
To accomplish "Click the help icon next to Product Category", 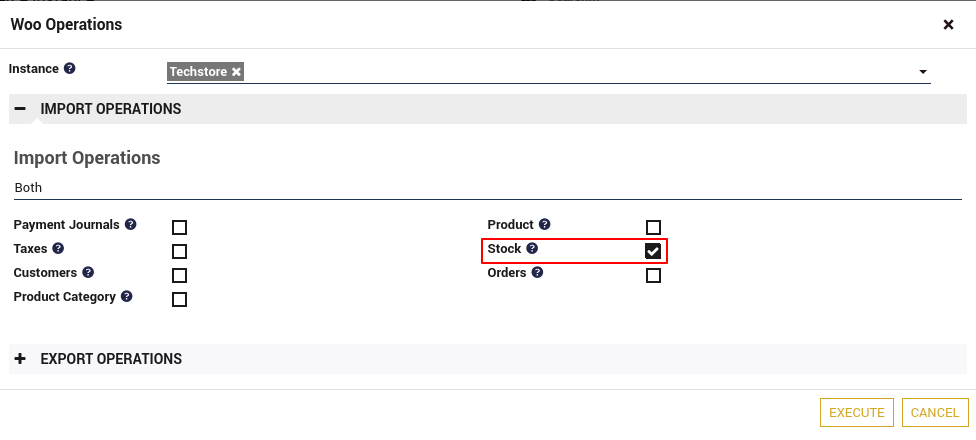I will point(126,297).
